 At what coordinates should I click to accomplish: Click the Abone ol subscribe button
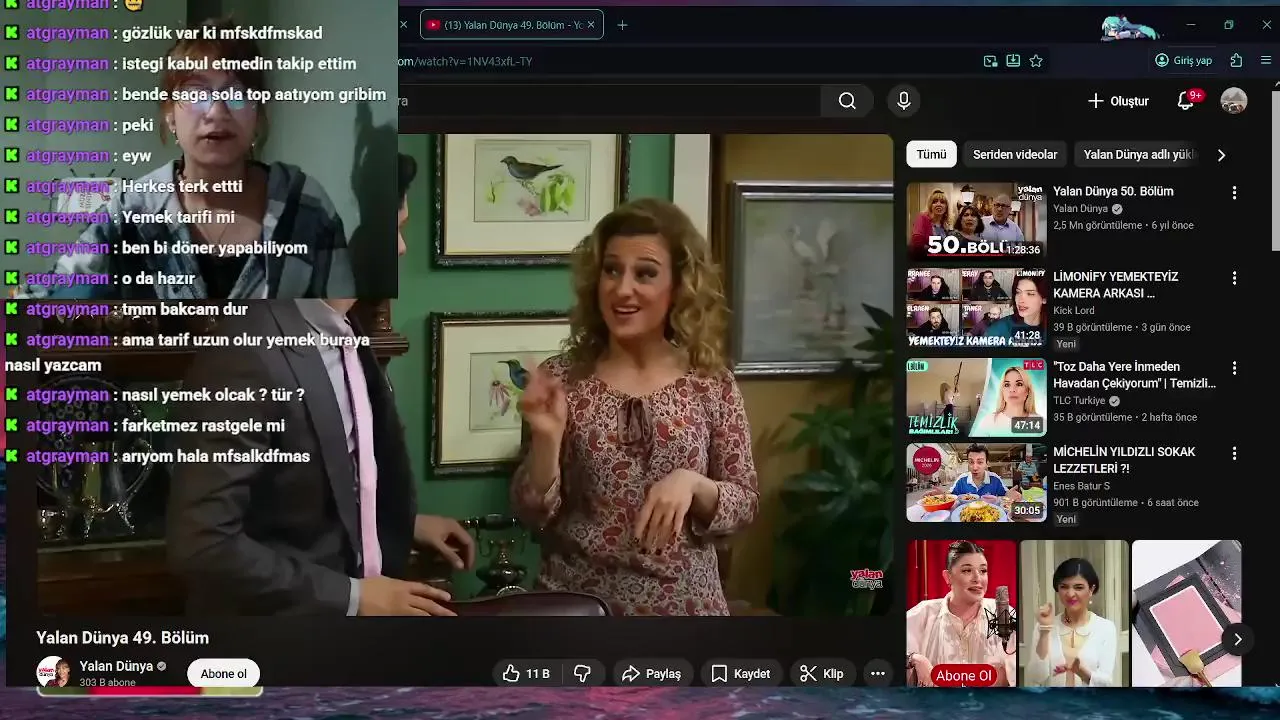tap(224, 674)
